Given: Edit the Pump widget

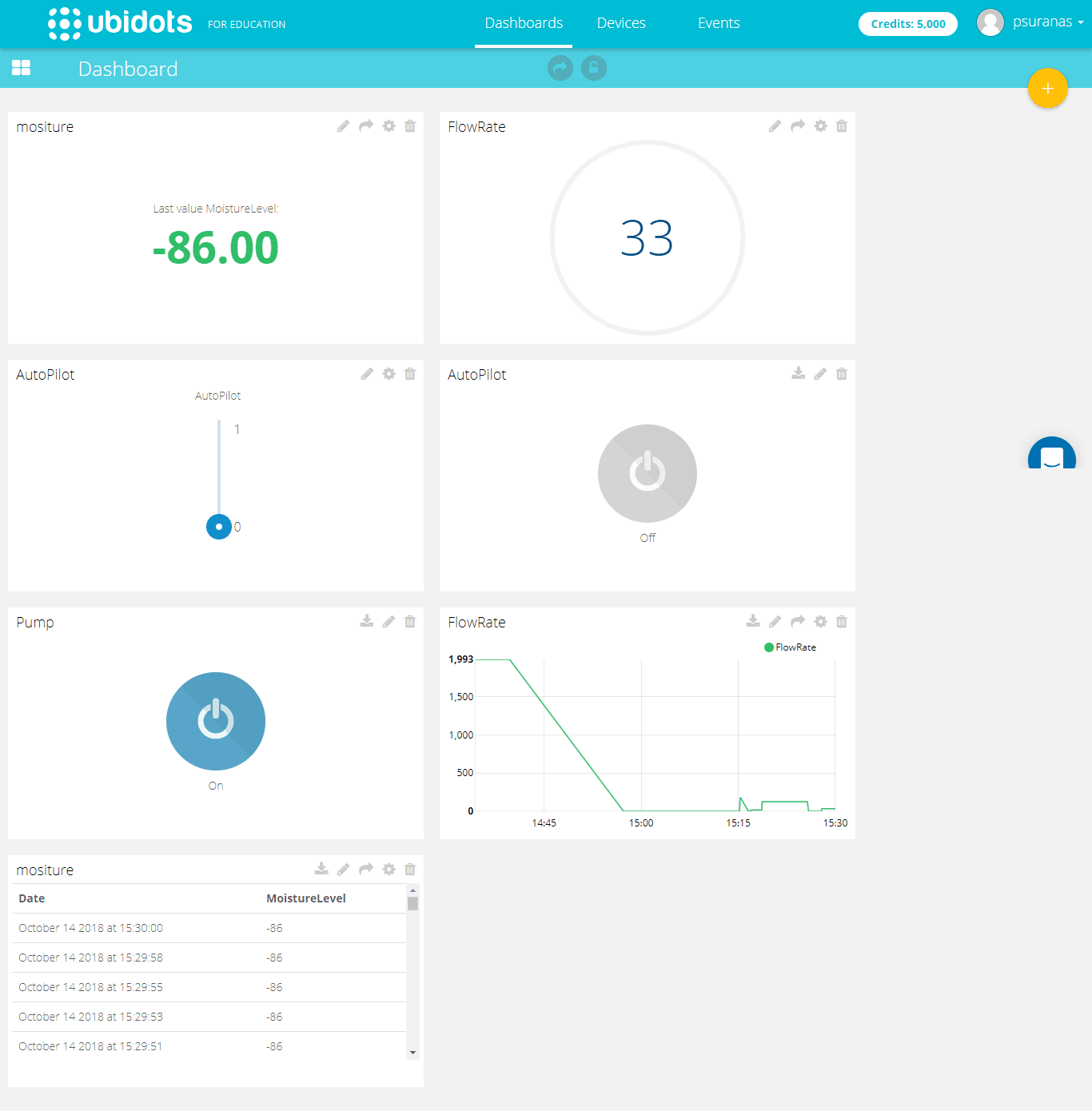Looking at the screenshot, I should click(x=389, y=622).
